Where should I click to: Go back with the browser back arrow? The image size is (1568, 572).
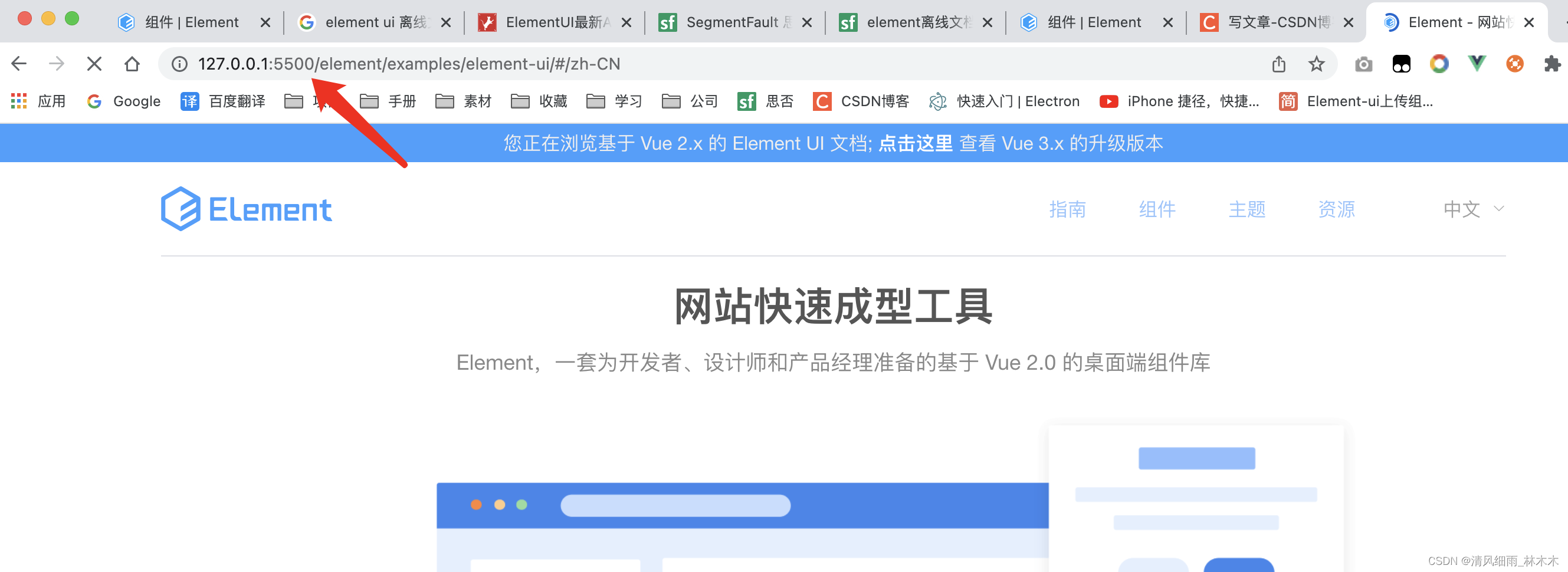19,64
